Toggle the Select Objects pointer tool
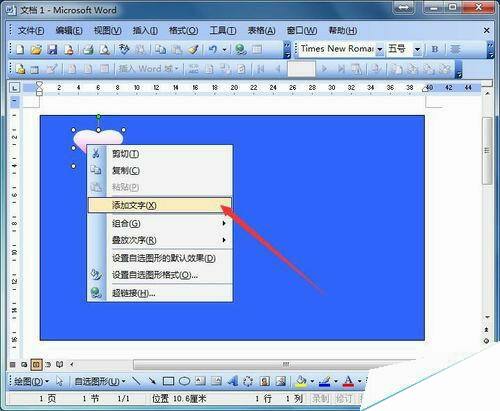 59,381
